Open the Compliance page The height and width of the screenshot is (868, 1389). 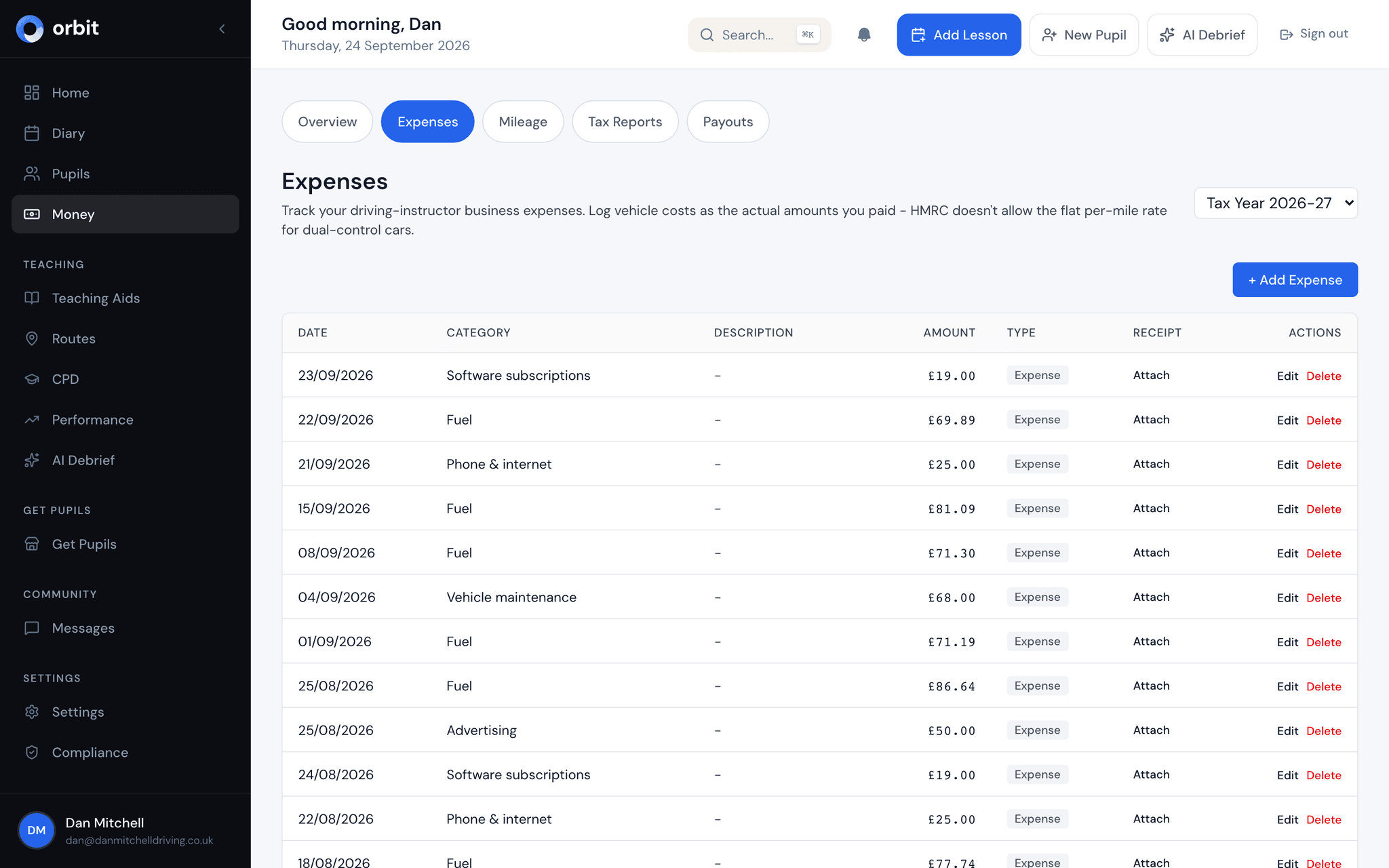(x=125, y=753)
